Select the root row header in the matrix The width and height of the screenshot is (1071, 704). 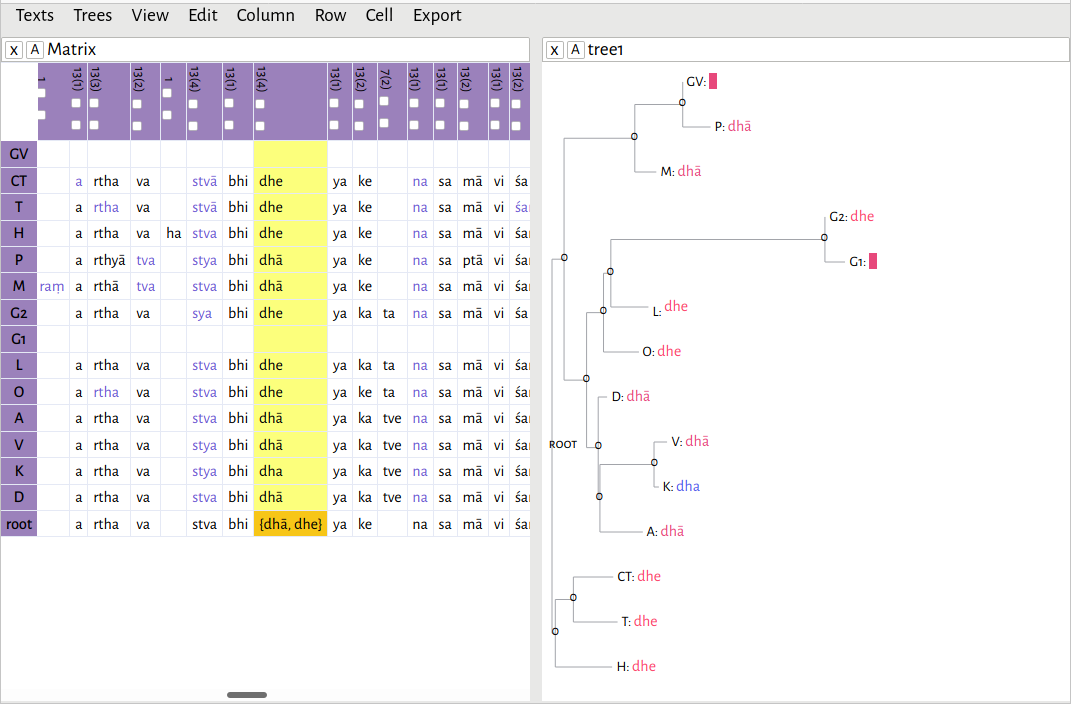[18, 523]
